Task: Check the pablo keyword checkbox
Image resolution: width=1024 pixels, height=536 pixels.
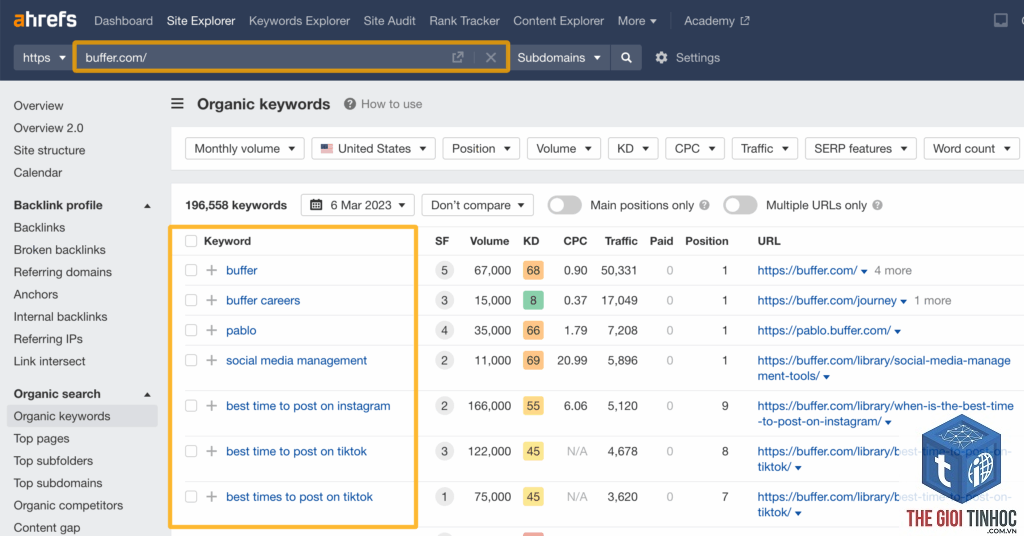Action: pyautogui.click(x=191, y=330)
